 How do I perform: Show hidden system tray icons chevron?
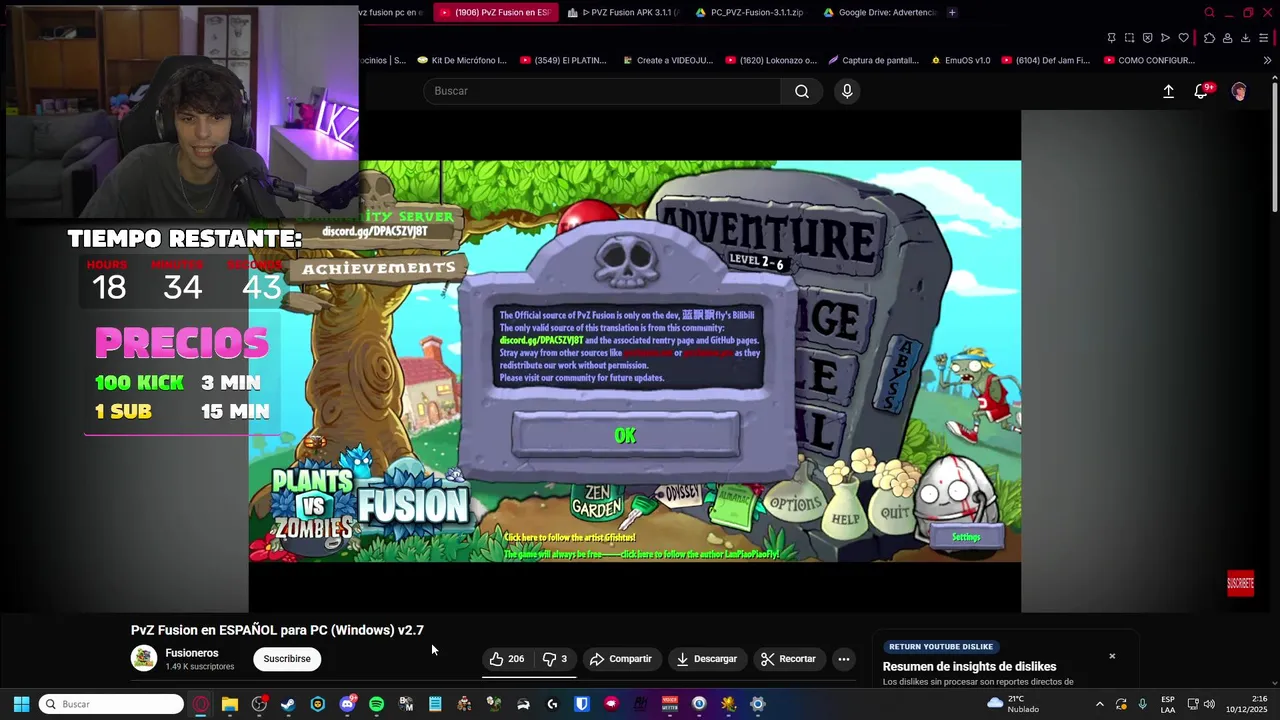(x=1099, y=704)
